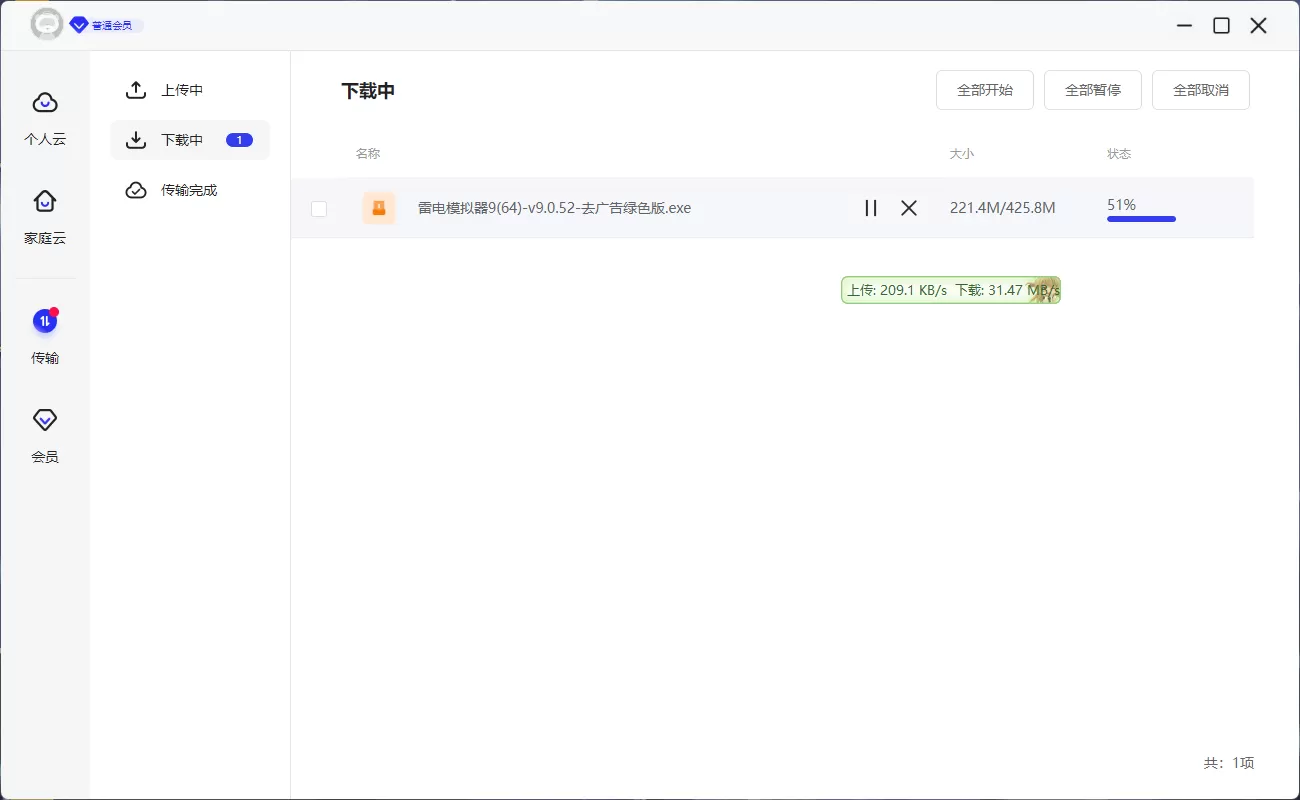Viewport: 1300px width, 800px height.
Task: Pause the 雷电模拟器 download
Action: coord(870,208)
